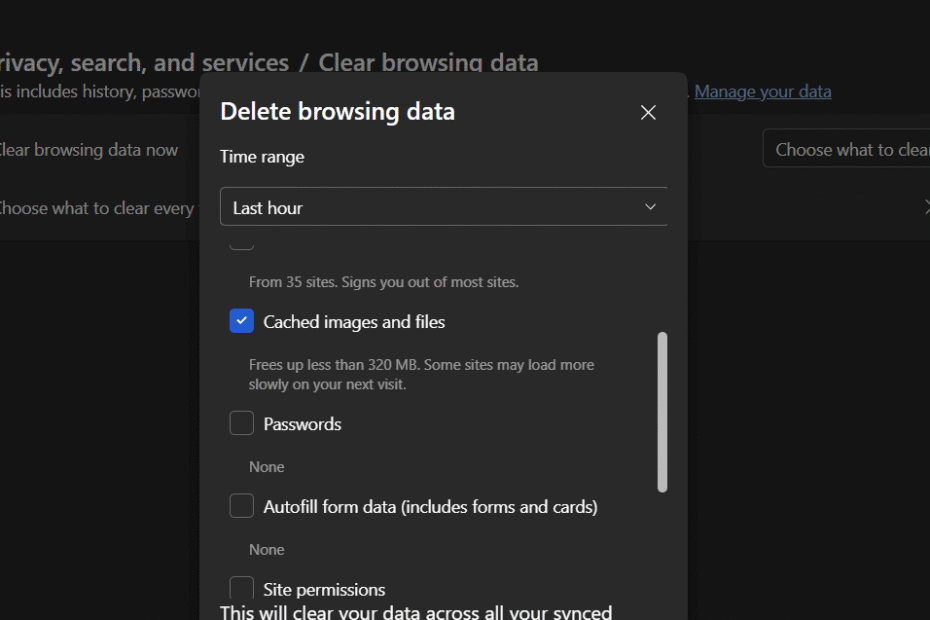Viewport: 930px width, 620px height.
Task: Uncheck Cached images and files
Action: pyautogui.click(x=241, y=321)
